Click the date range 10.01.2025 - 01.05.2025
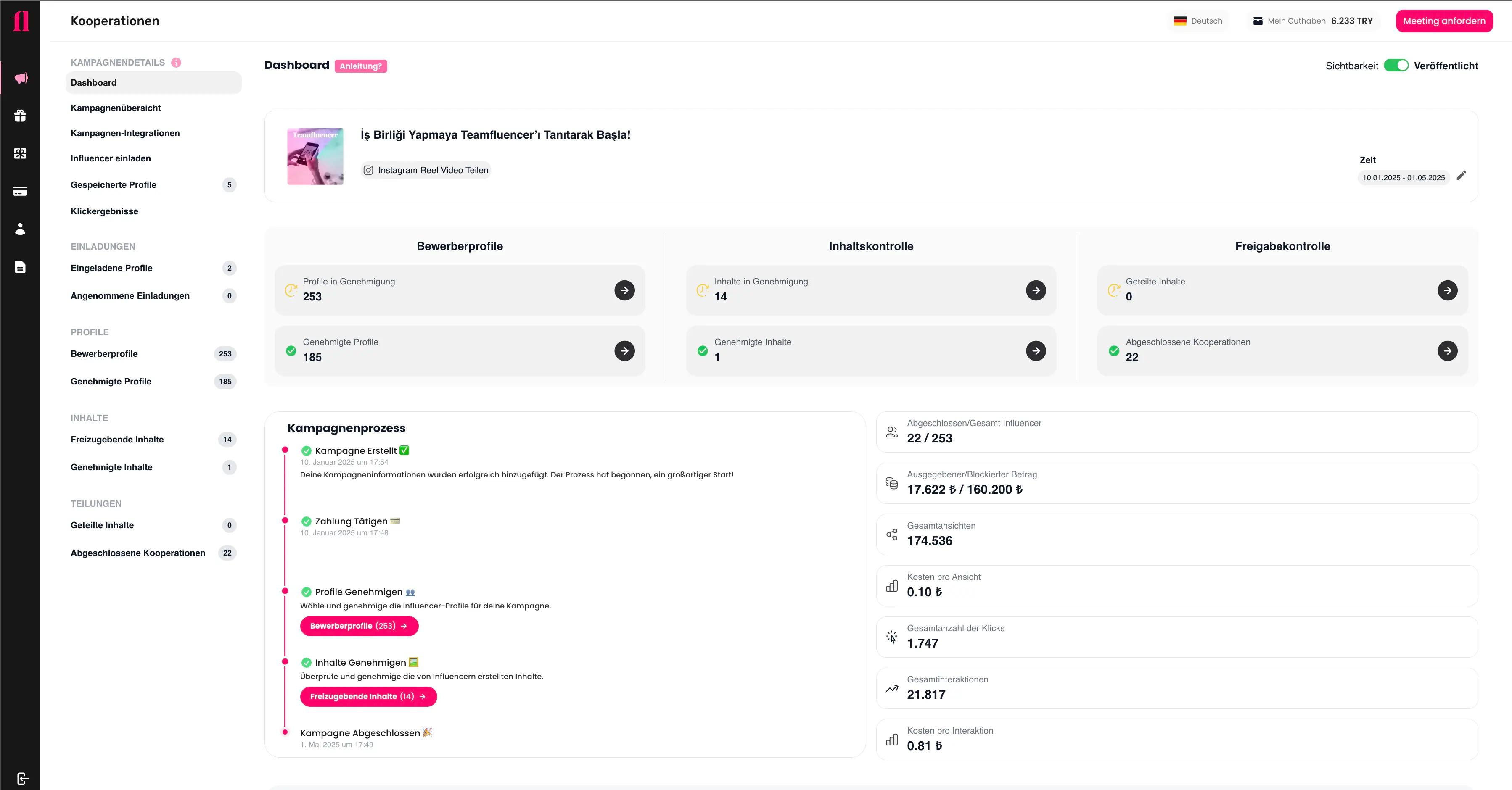This screenshot has height=790, width=1512. (1404, 177)
